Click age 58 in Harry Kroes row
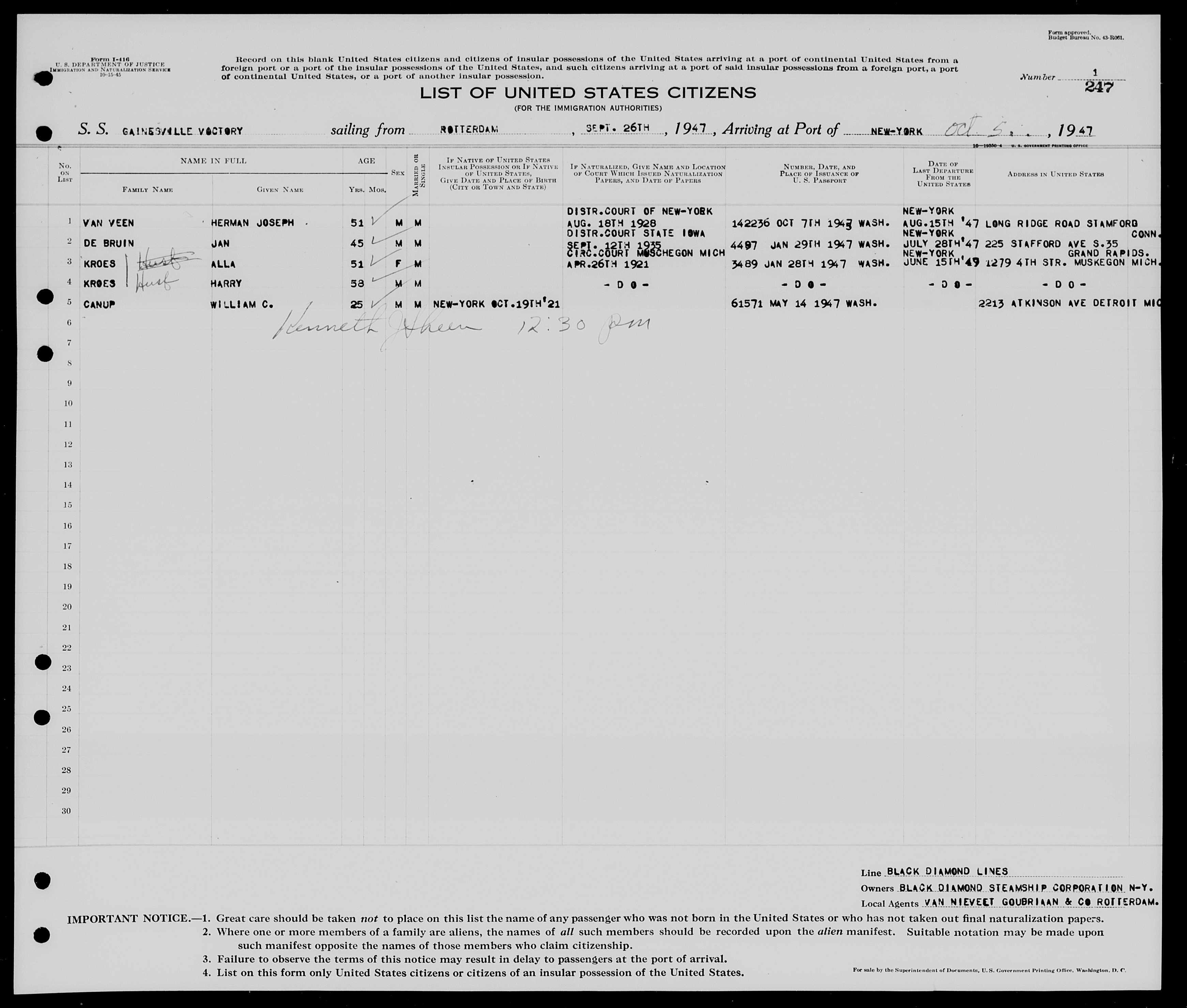The image size is (1187, 1008). click(356, 284)
